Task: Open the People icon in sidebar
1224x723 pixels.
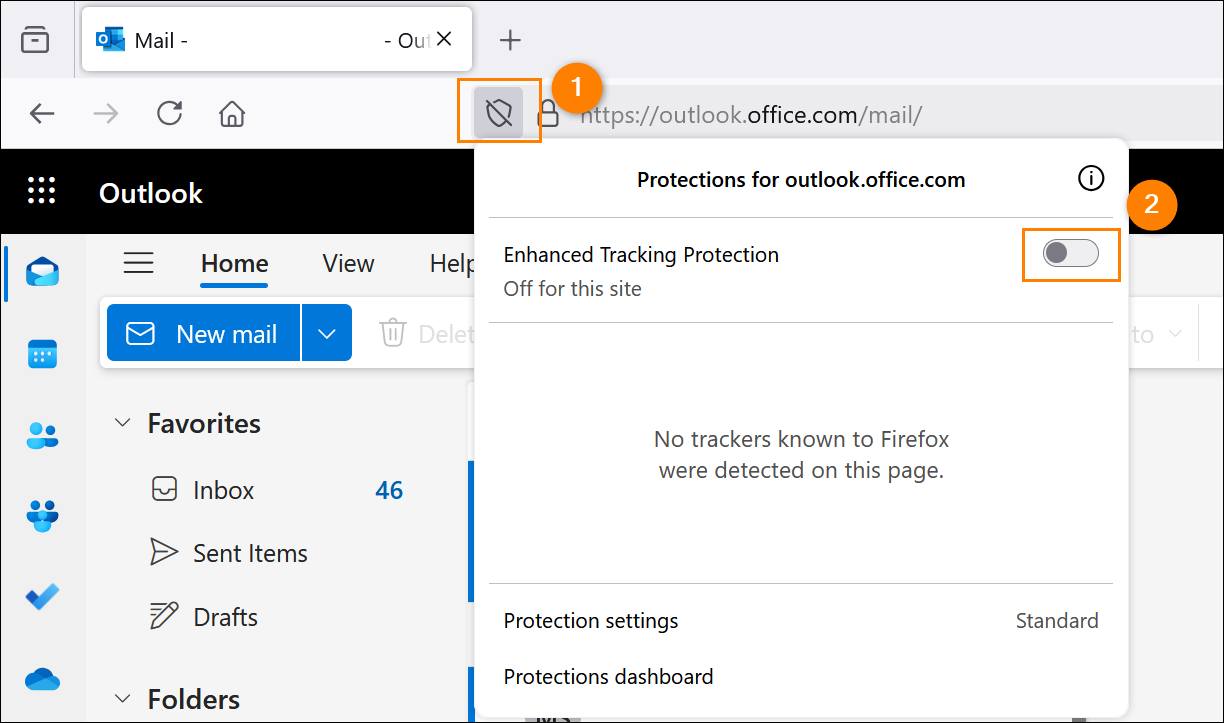Action: coord(42,435)
